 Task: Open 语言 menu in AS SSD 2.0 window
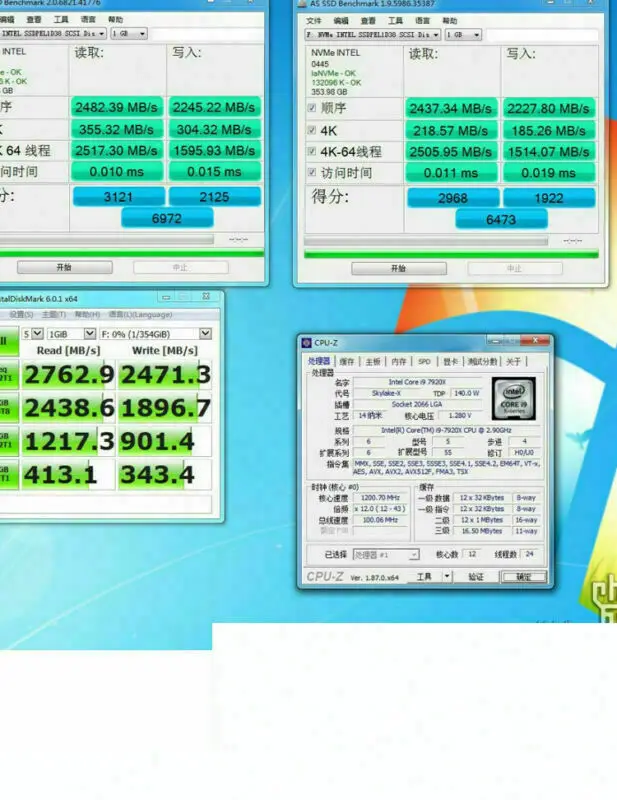88,20
